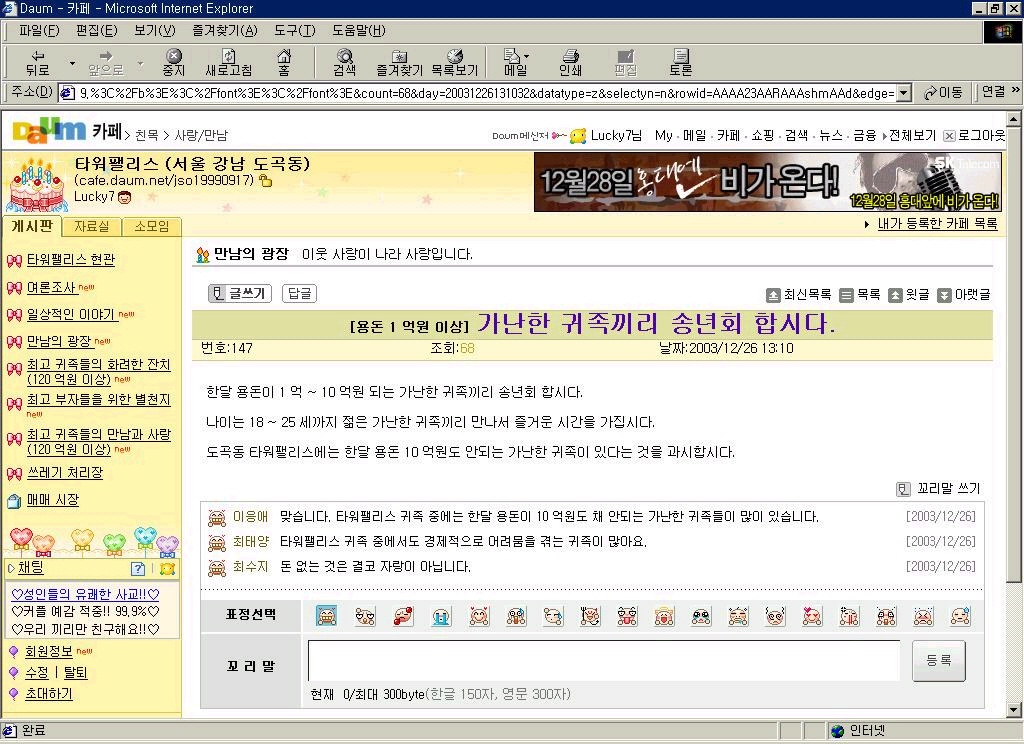Click the 글쓰기 write post button

(239, 293)
